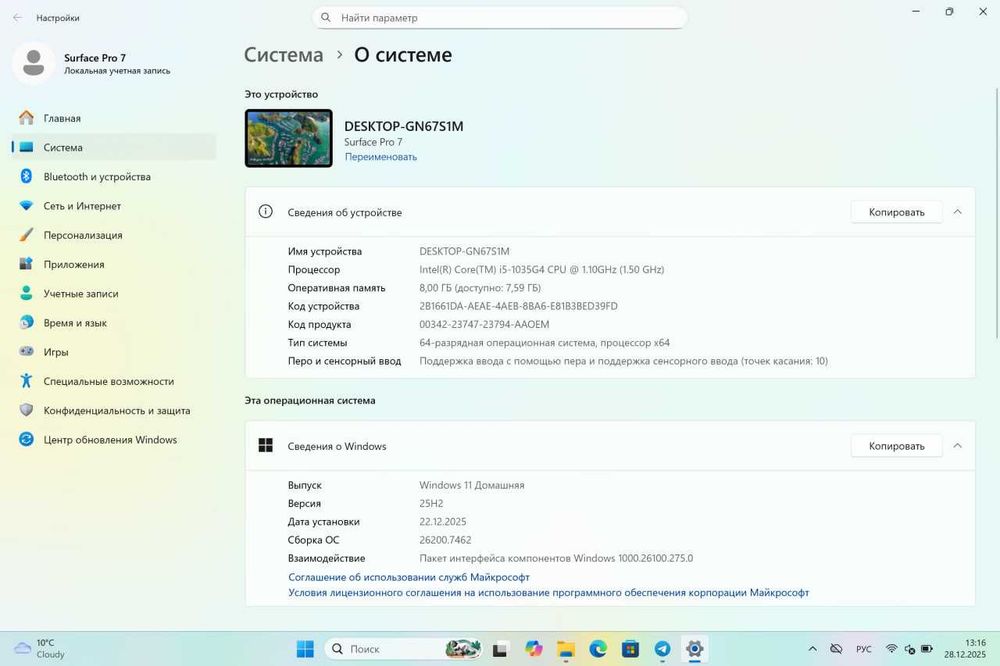Click the cloud sync-off tray icon
Screen dimensions: 1000x666
pyautogui.click(x=836, y=649)
